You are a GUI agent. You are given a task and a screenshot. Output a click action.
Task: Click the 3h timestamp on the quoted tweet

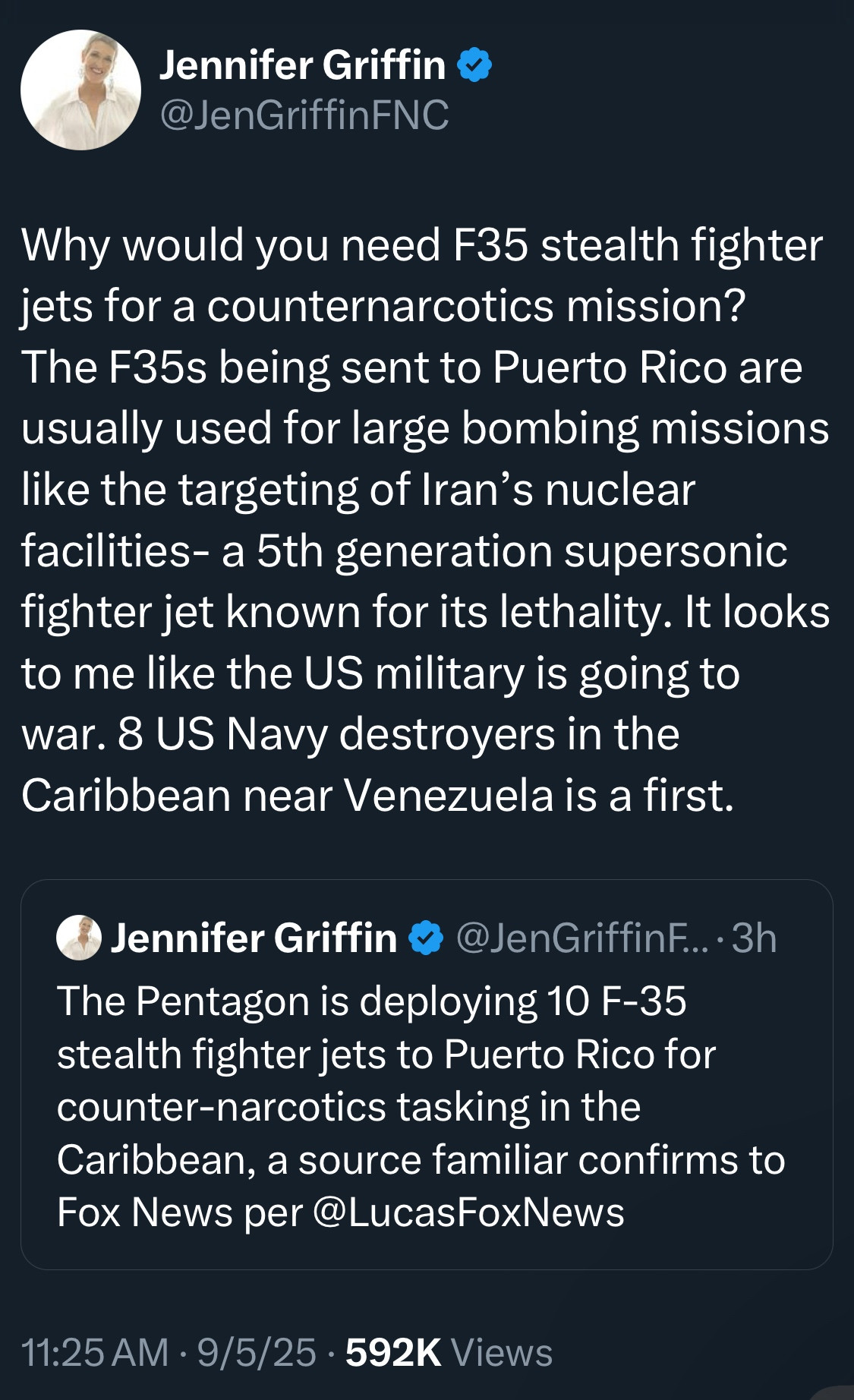coord(754,938)
